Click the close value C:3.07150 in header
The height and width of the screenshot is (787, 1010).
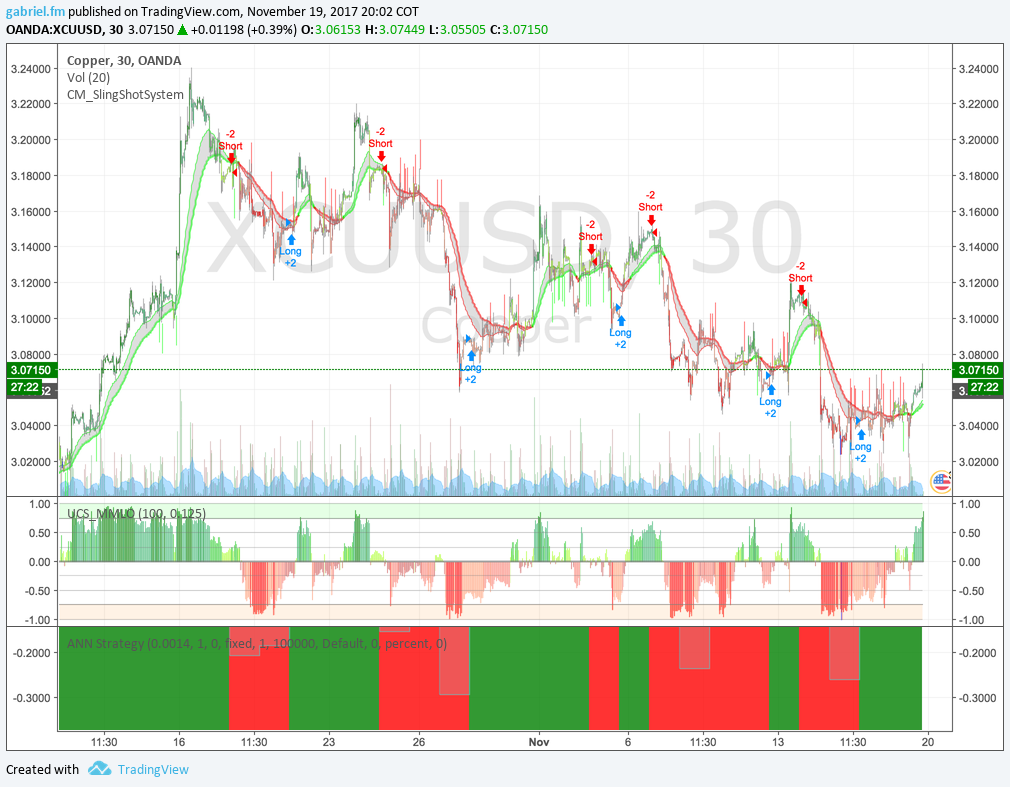519,30
